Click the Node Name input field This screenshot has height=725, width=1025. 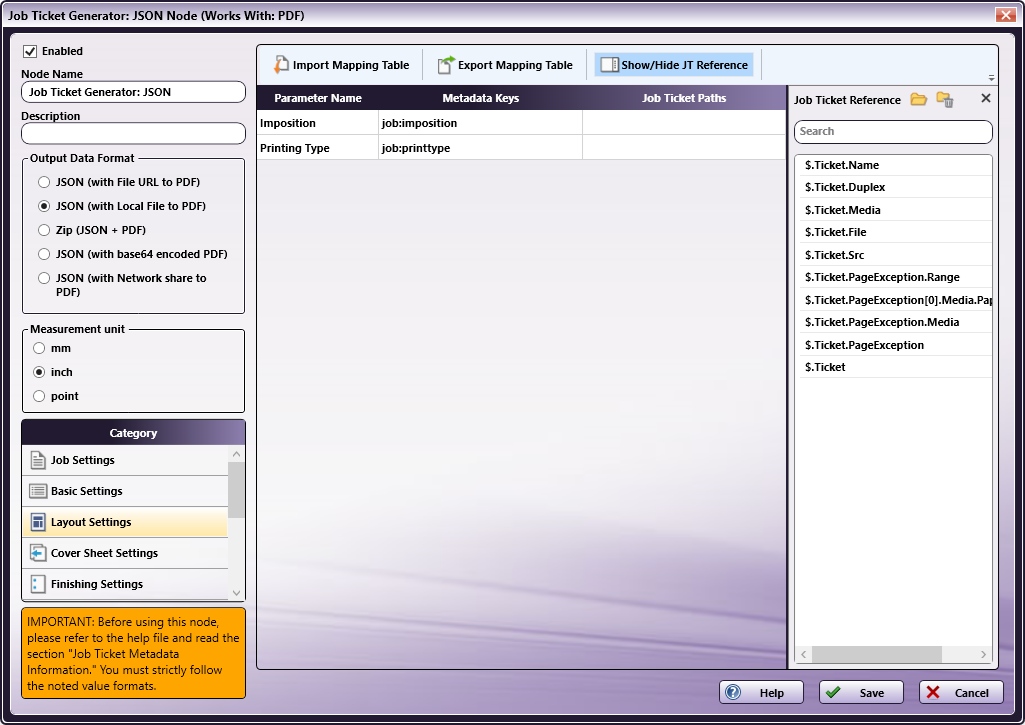pos(133,92)
